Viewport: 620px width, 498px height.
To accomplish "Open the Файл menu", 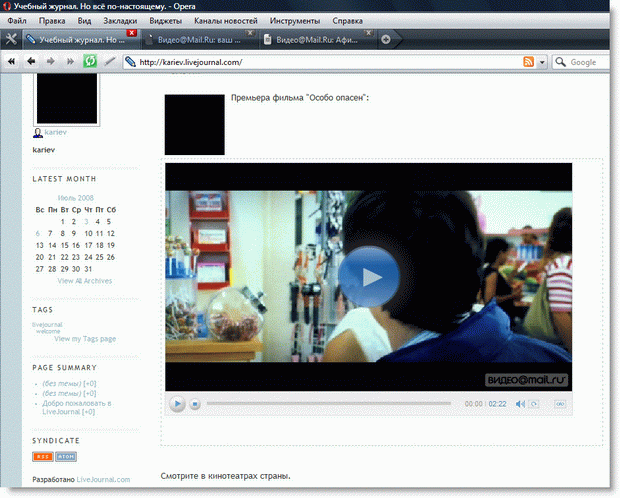I will 17,21.
